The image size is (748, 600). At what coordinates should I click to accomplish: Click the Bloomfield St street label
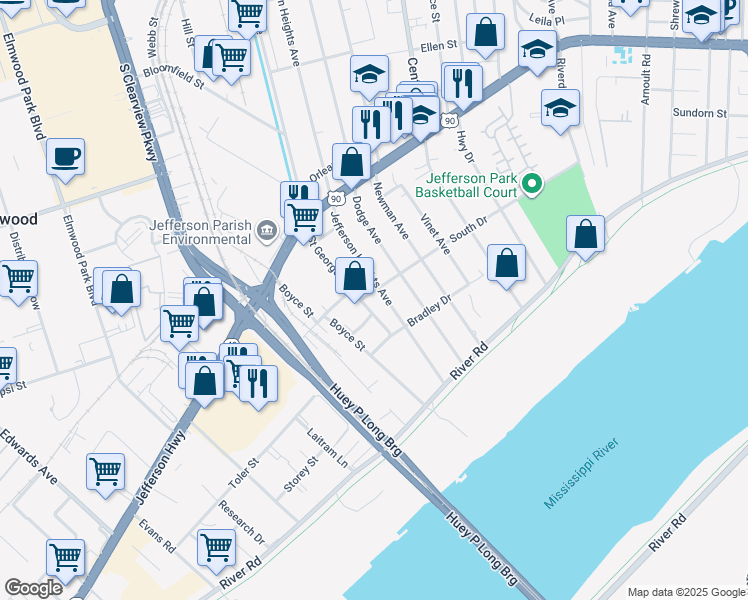point(174,77)
